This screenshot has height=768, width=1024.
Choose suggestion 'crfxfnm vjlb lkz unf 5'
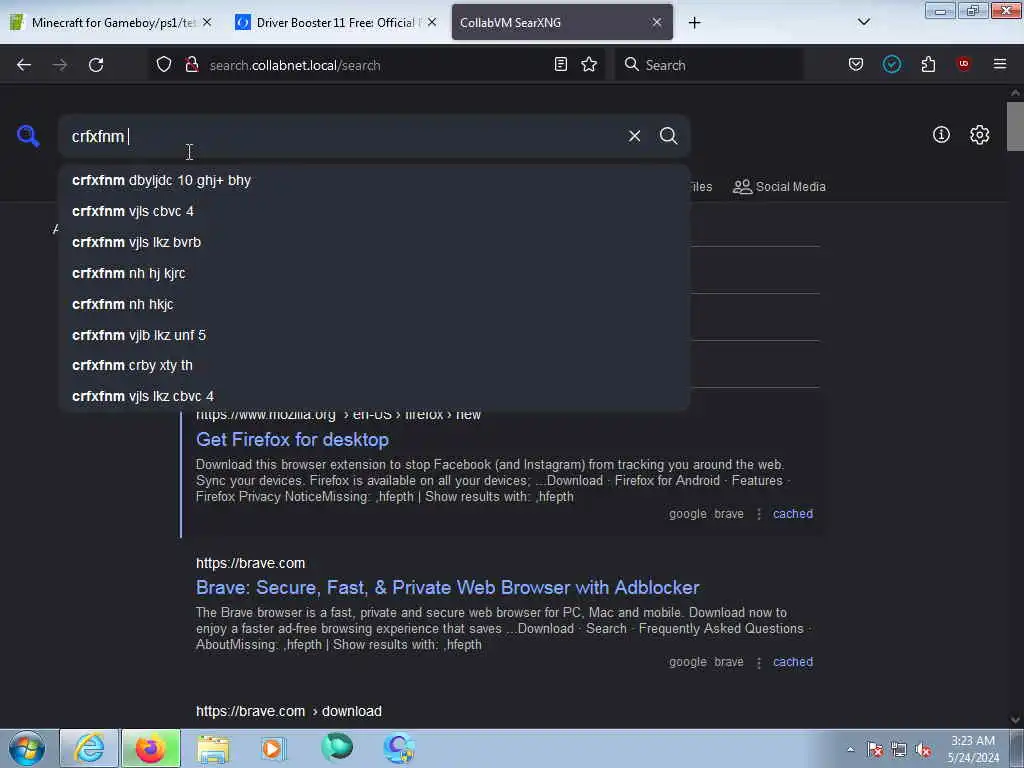(x=374, y=335)
